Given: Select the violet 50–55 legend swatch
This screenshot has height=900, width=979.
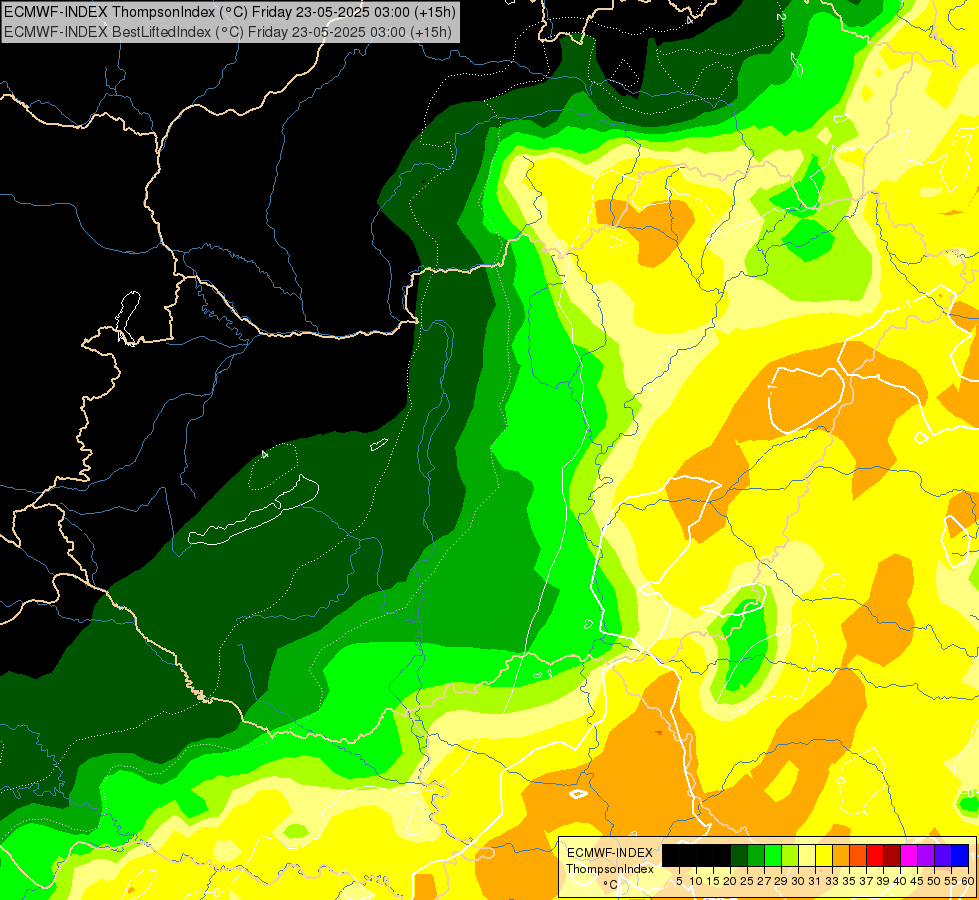Looking at the screenshot, I should [943, 856].
